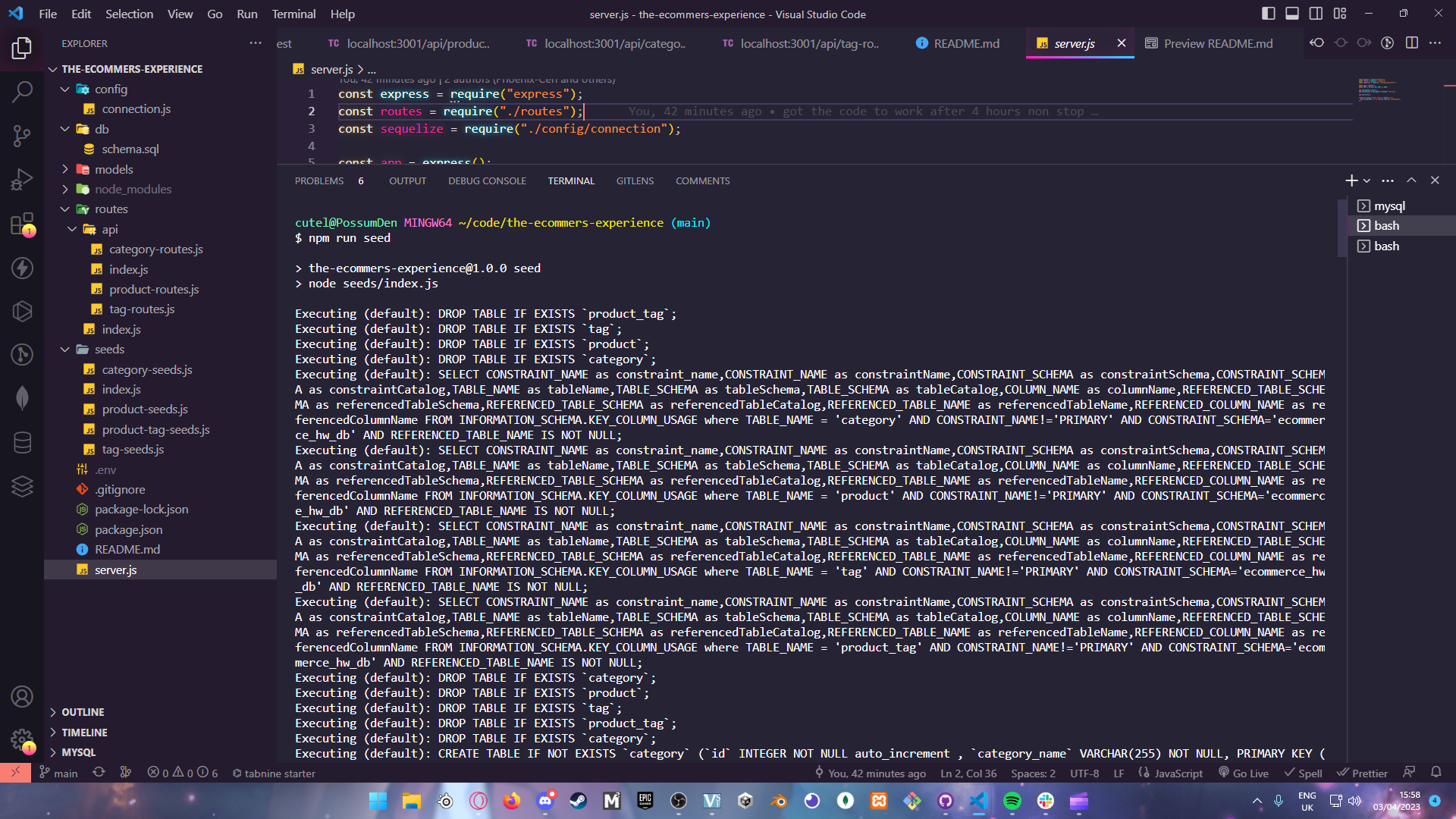Open the Manage gear menu
Screen dimensions: 1456x819
click(23, 741)
